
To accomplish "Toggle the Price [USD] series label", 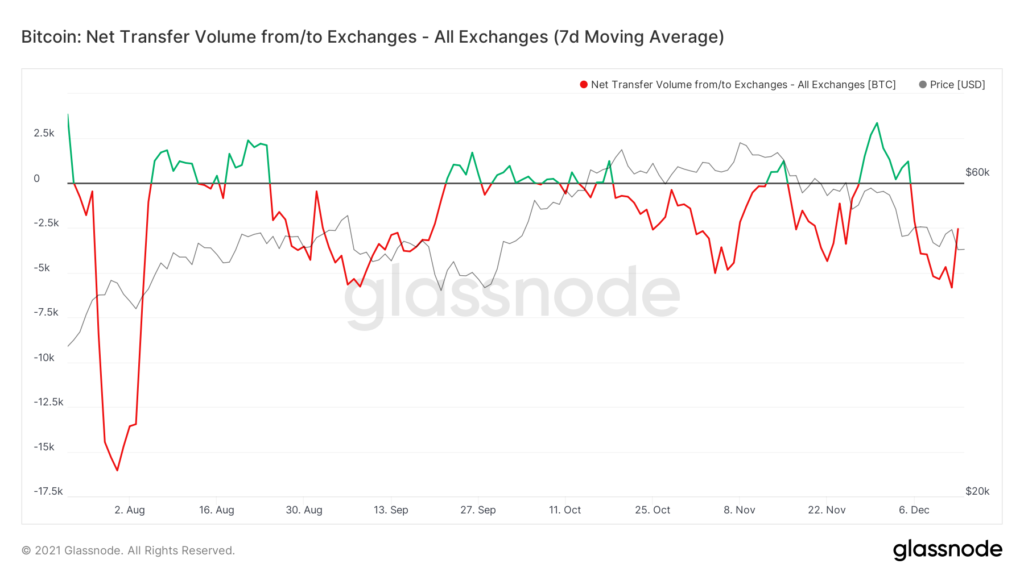I will [x=957, y=85].
